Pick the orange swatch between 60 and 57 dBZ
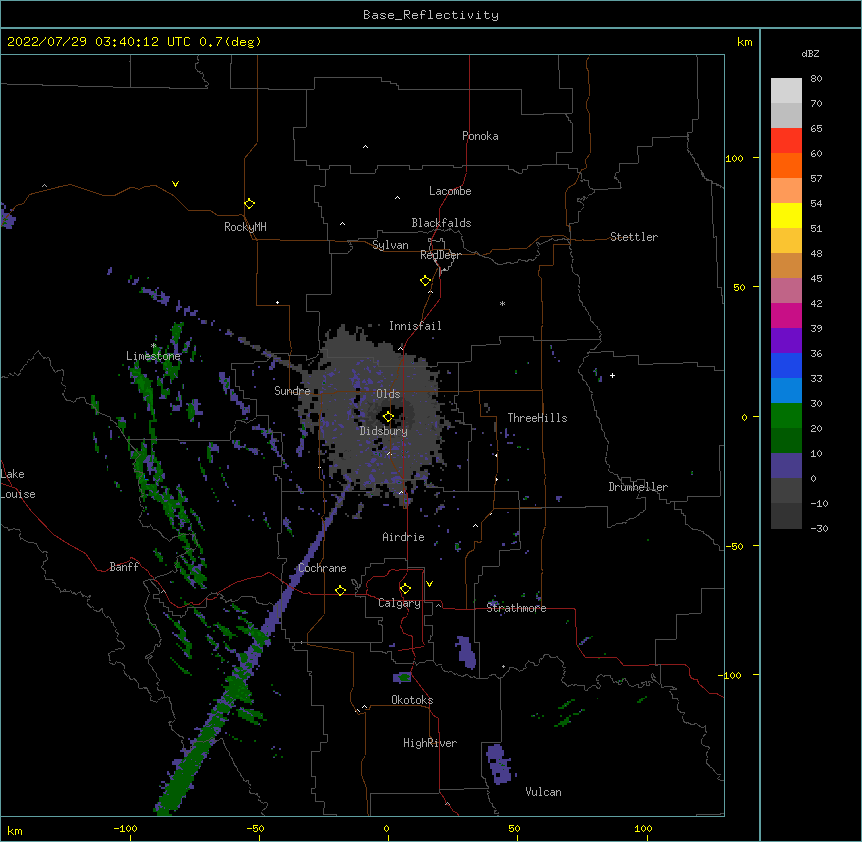 coord(786,165)
